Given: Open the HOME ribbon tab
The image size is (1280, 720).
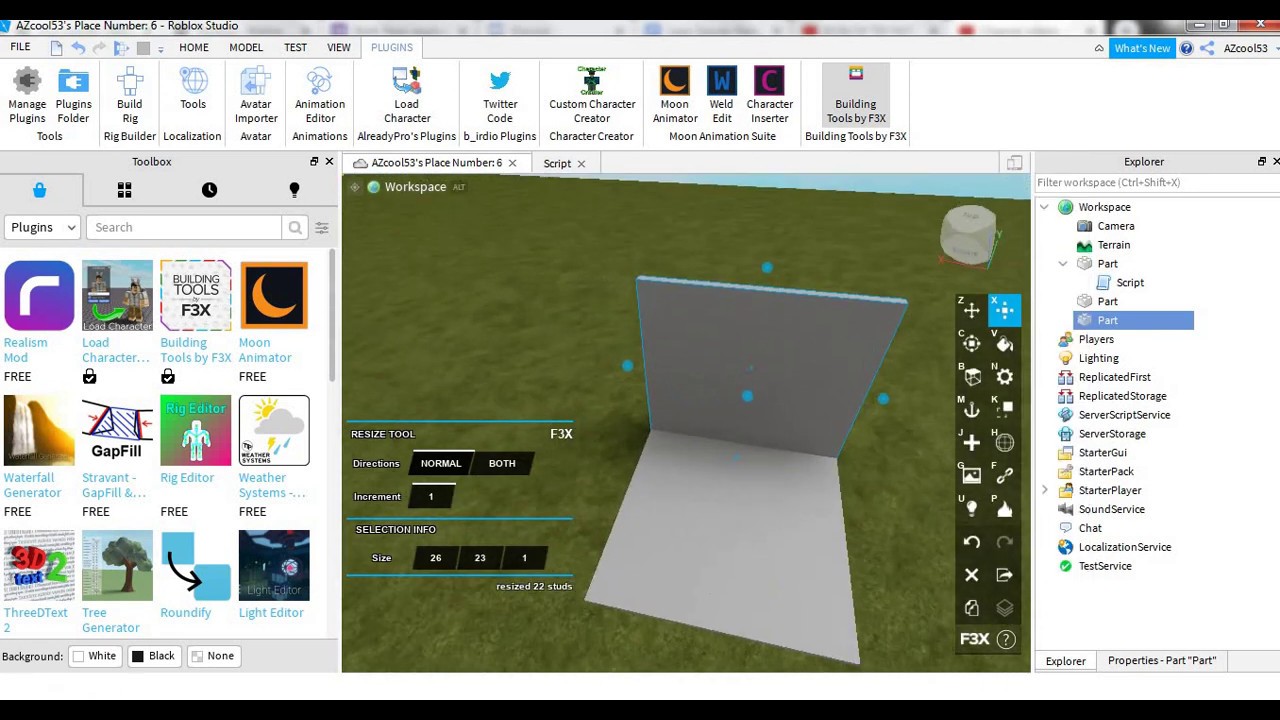Looking at the screenshot, I should click(194, 47).
